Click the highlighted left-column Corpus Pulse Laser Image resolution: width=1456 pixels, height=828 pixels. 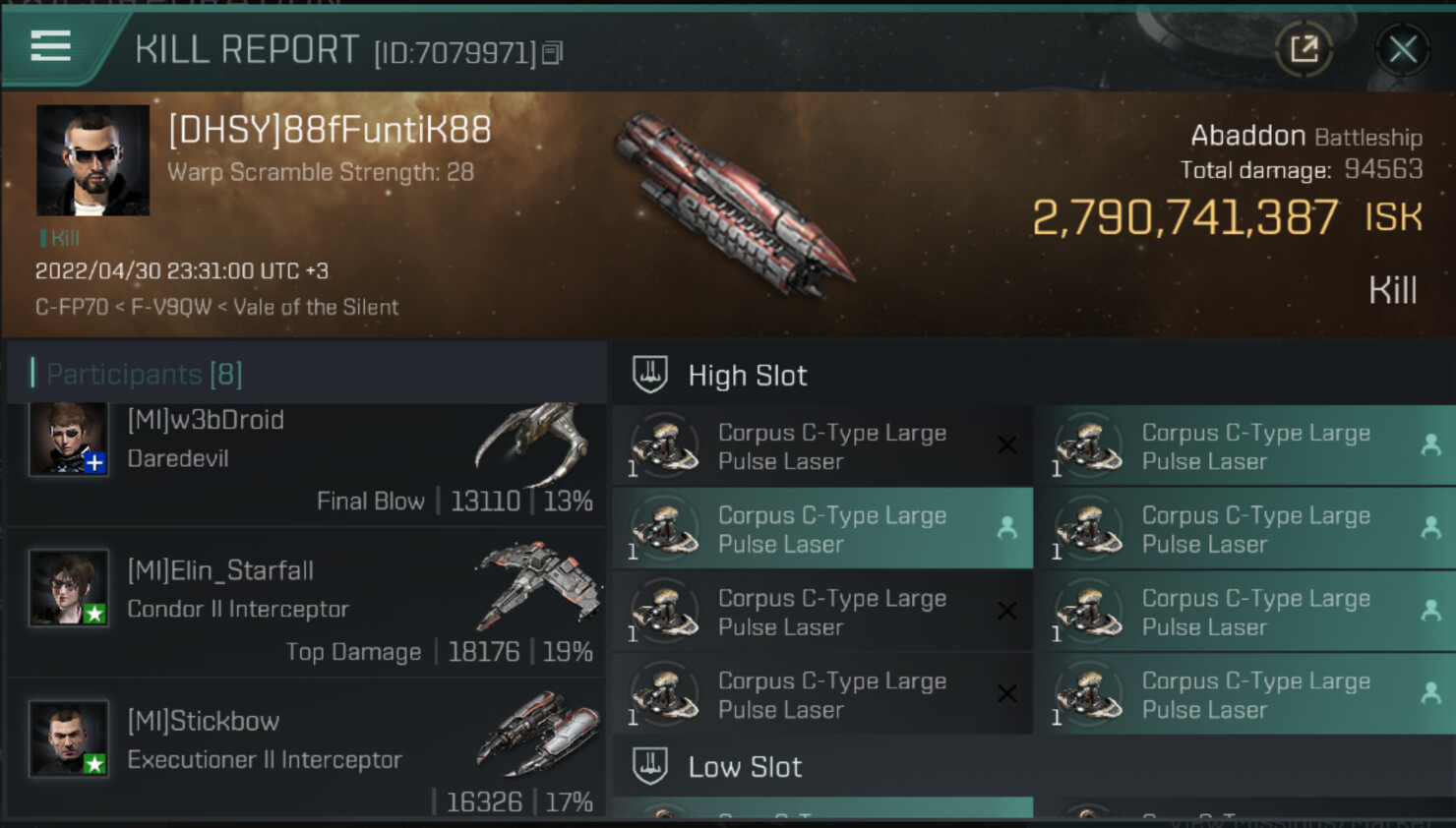(x=822, y=529)
